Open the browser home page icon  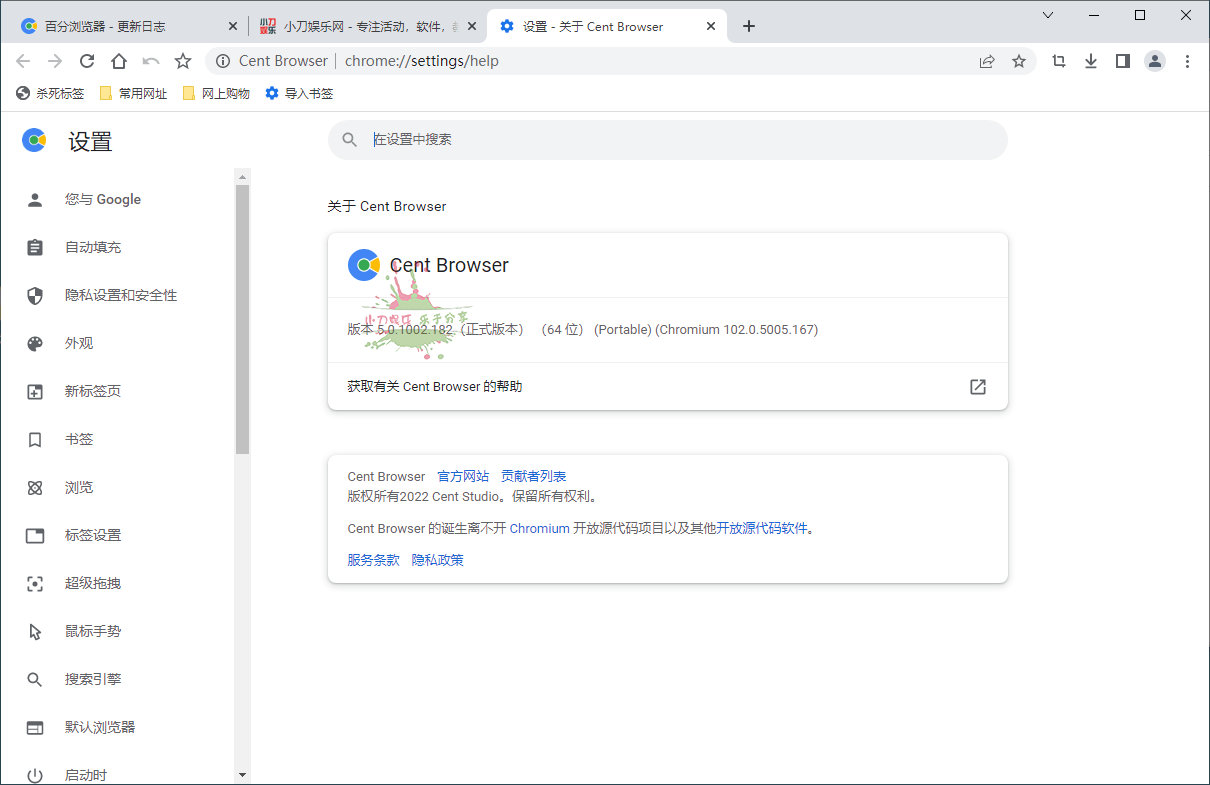click(119, 61)
